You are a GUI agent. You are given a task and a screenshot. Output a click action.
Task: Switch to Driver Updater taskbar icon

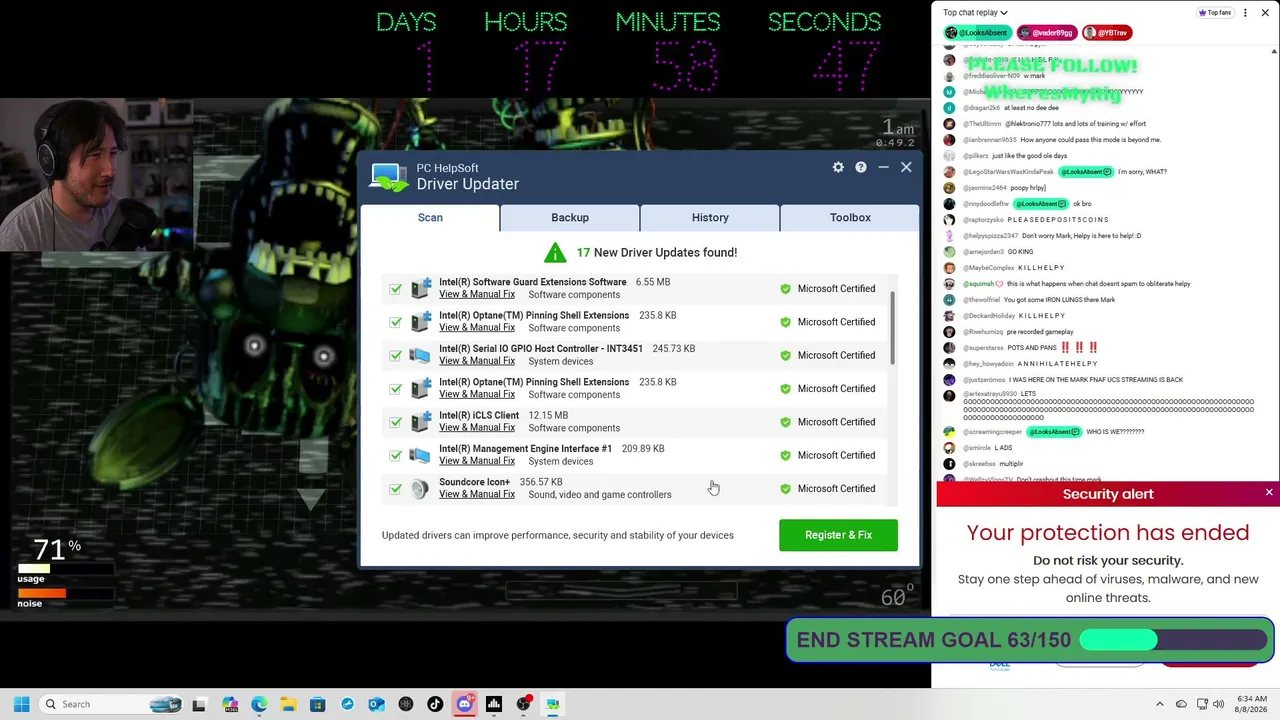point(552,704)
